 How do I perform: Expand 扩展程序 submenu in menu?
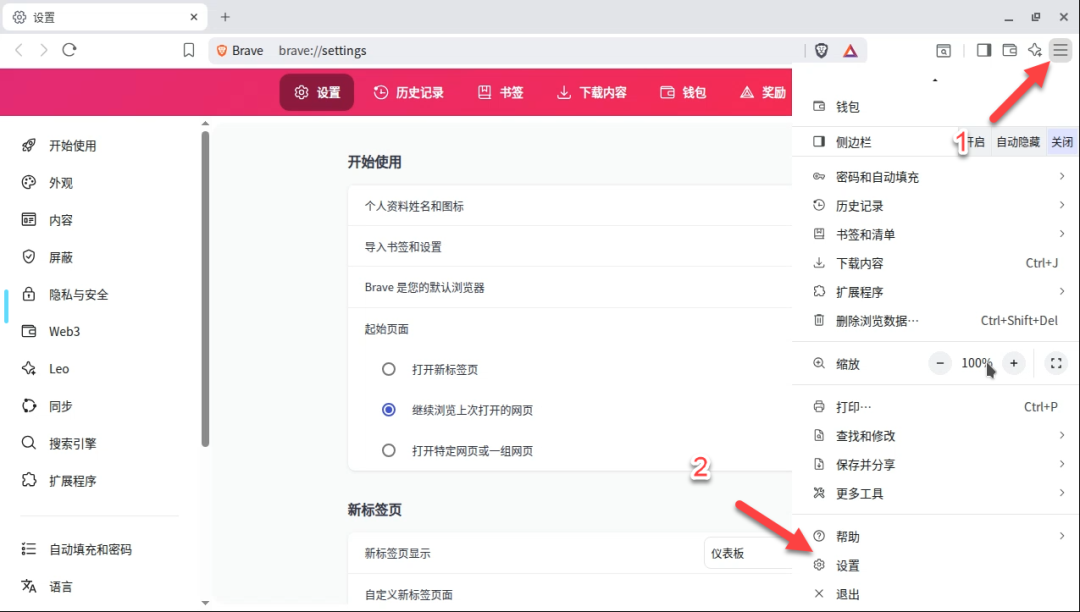coord(936,292)
